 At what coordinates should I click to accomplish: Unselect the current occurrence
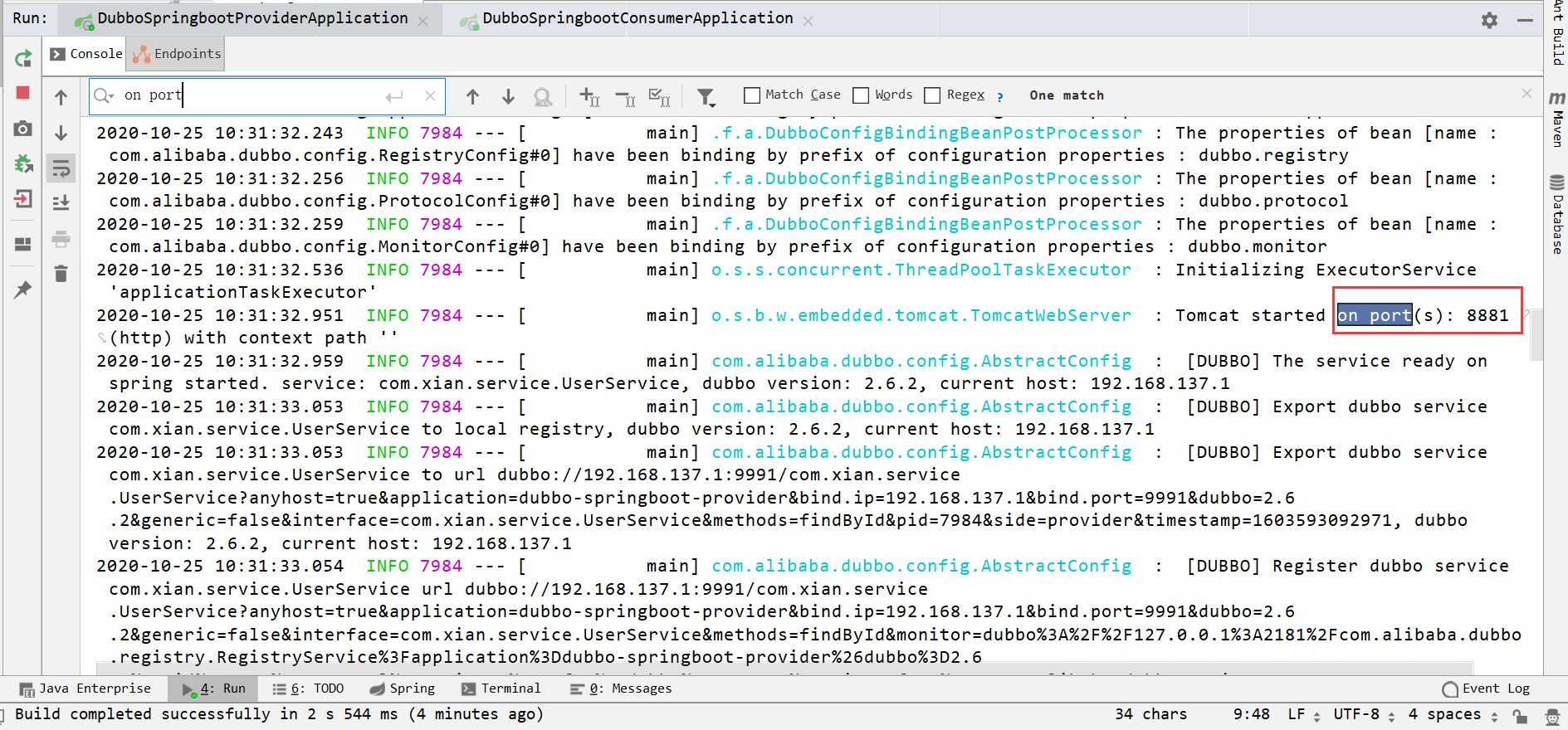[x=625, y=98]
